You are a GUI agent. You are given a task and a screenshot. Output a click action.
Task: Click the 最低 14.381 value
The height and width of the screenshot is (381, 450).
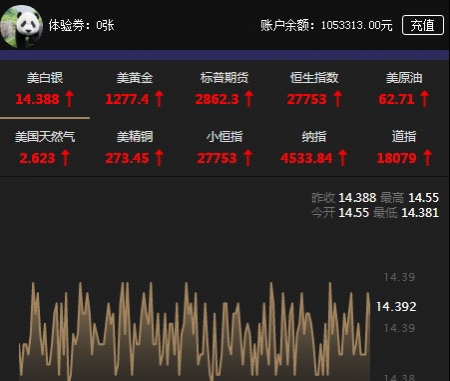pyautogui.click(x=420, y=213)
